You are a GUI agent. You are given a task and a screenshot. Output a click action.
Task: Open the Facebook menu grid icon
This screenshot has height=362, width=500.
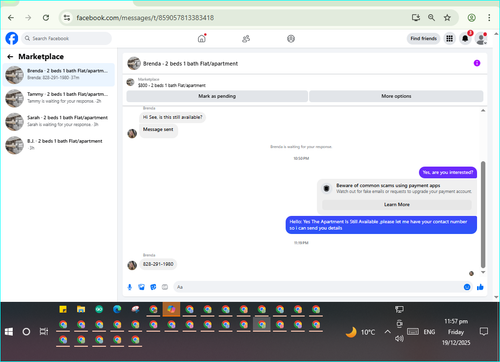[x=450, y=39]
